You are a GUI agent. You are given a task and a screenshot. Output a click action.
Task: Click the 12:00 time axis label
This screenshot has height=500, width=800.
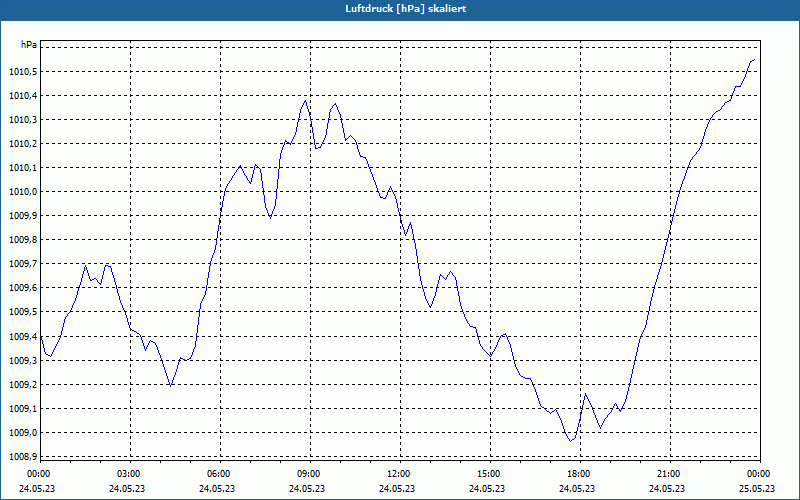tap(399, 474)
